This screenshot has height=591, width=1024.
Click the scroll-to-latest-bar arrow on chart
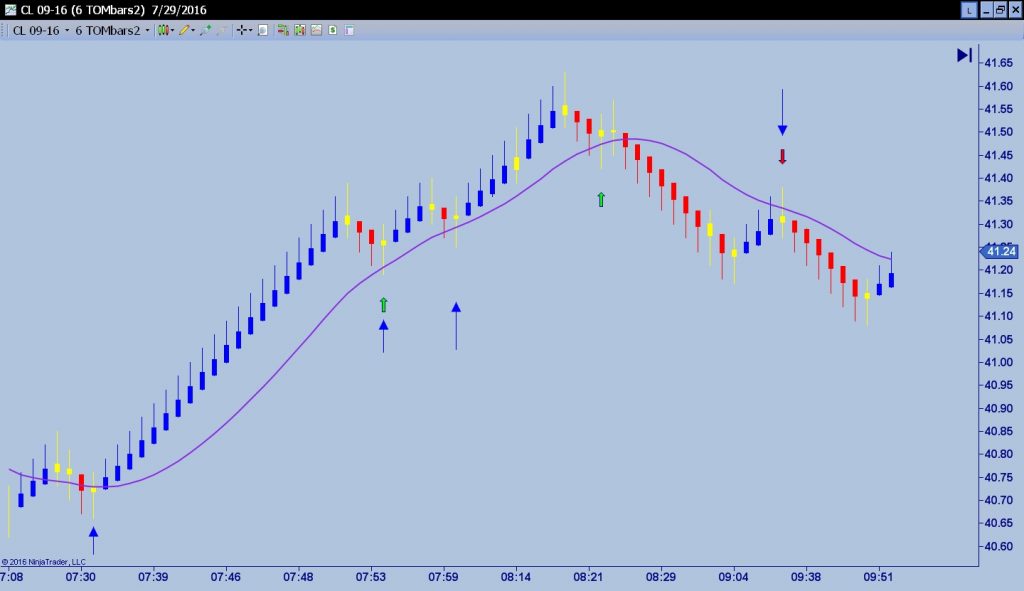pyautogui.click(x=965, y=55)
